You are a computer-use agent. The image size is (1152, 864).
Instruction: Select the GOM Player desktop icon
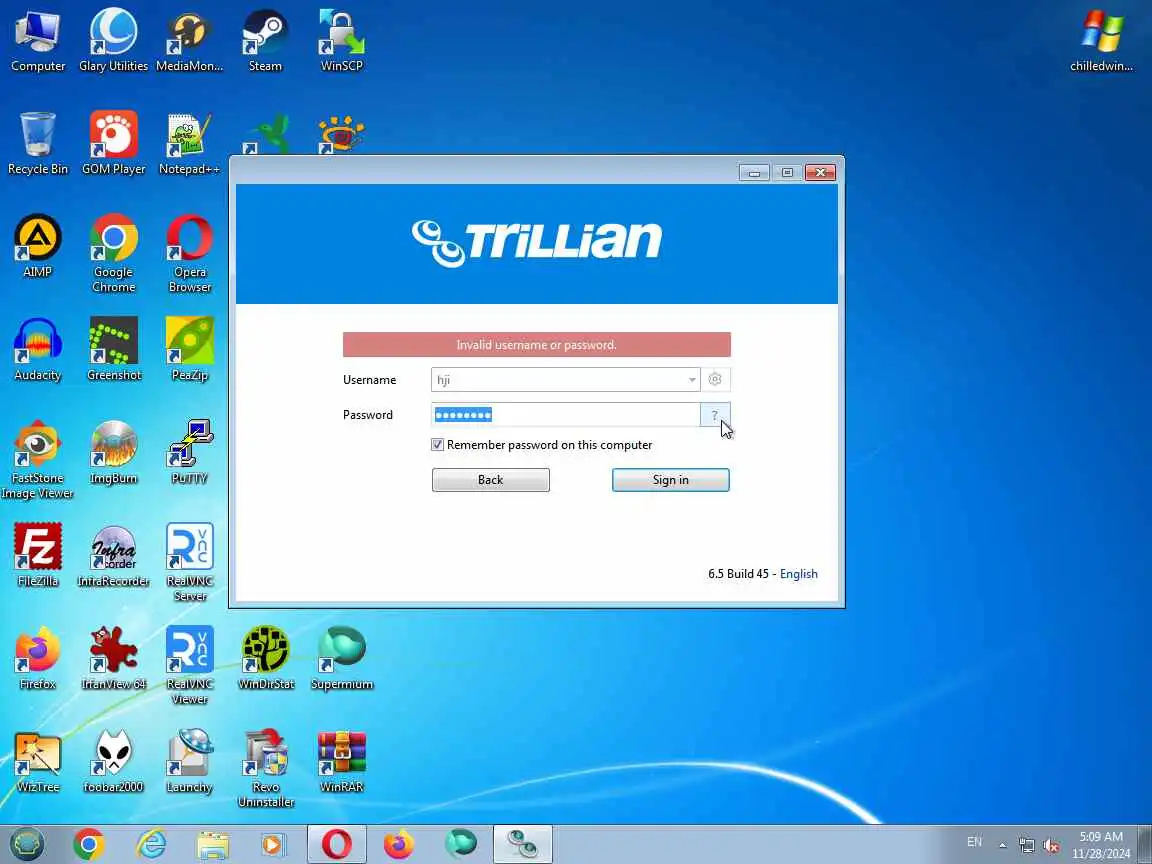pos(113,143)
